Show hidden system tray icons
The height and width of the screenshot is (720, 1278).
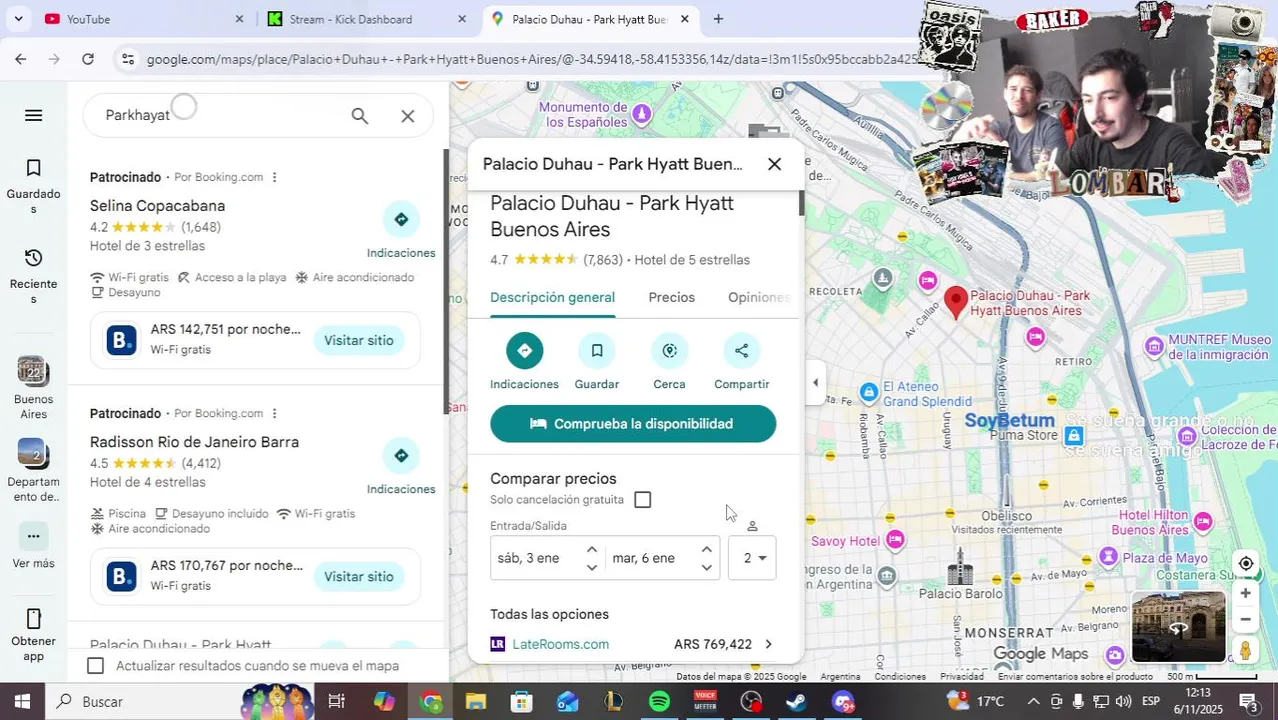pos(1033,702)
